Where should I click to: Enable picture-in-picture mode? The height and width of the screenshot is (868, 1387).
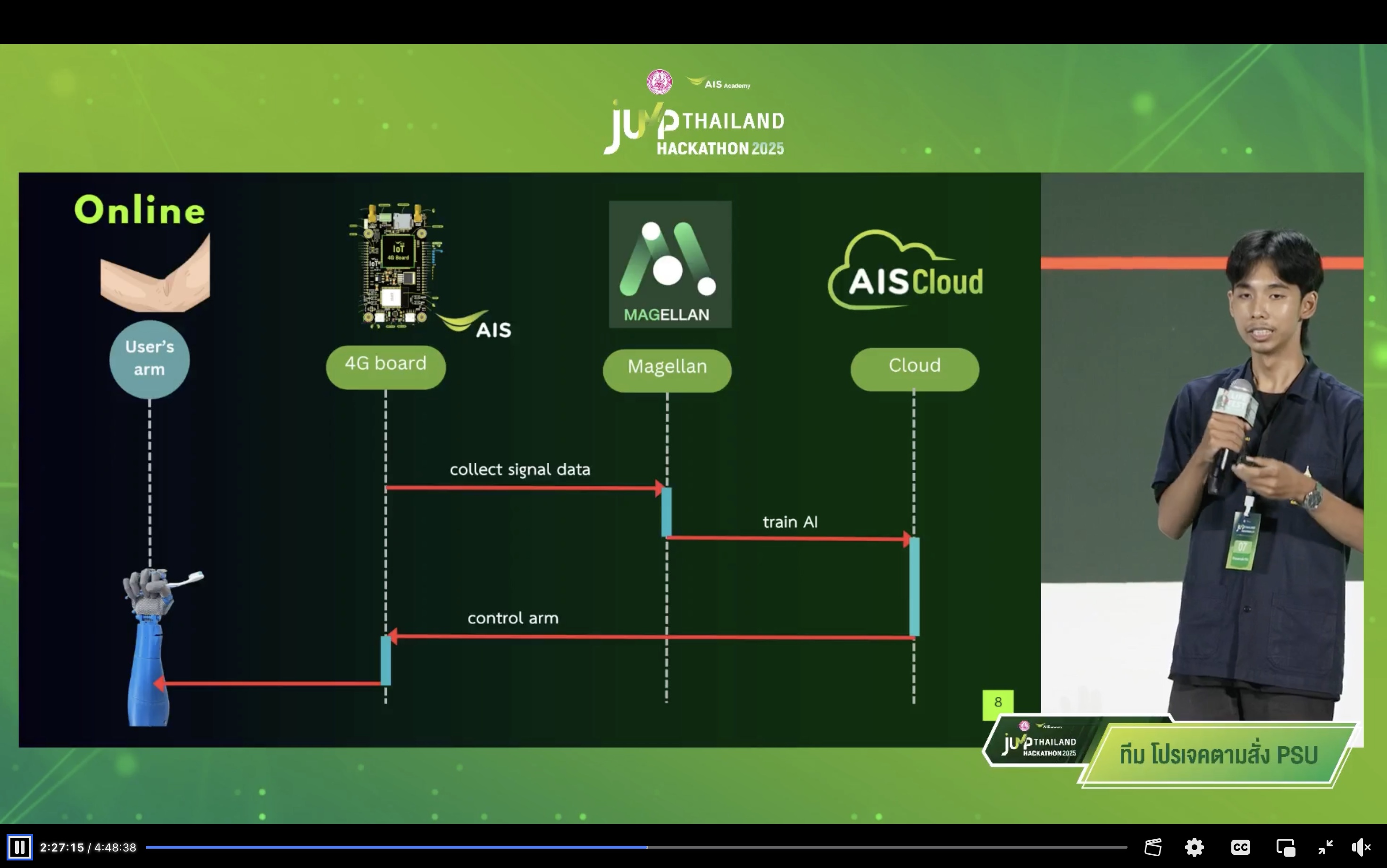click(1286, 847)
